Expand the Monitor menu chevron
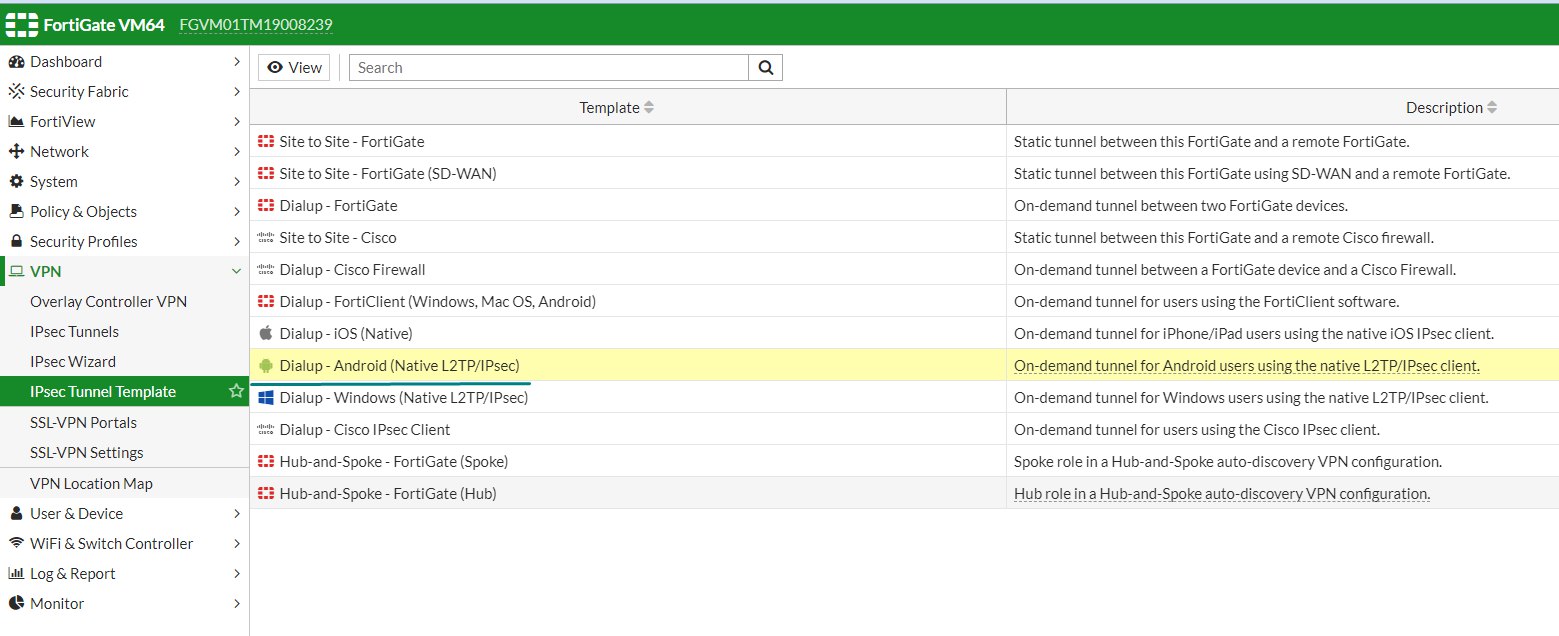This screenshot has height=636, width=1559. click(x=237, y=604)
